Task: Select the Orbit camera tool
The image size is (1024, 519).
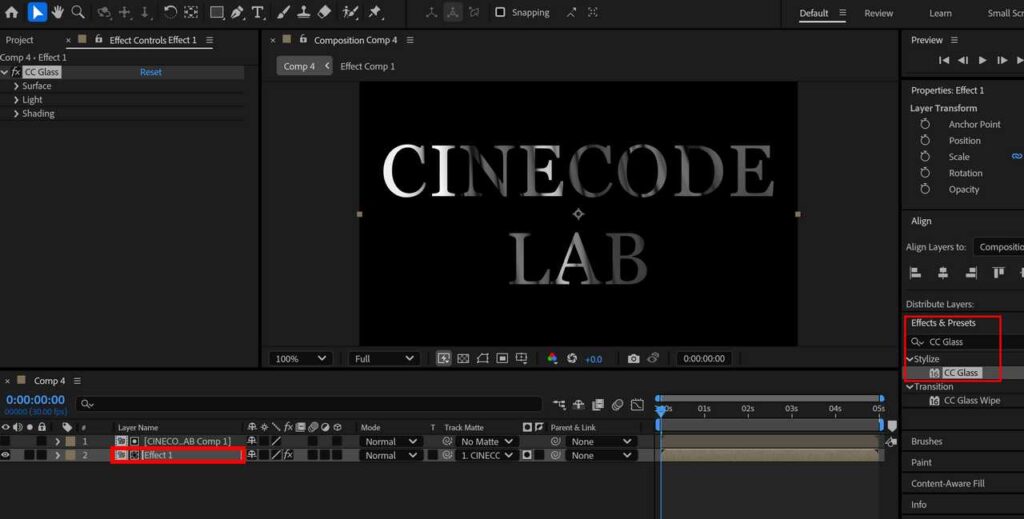Action: tap(103, 12)
